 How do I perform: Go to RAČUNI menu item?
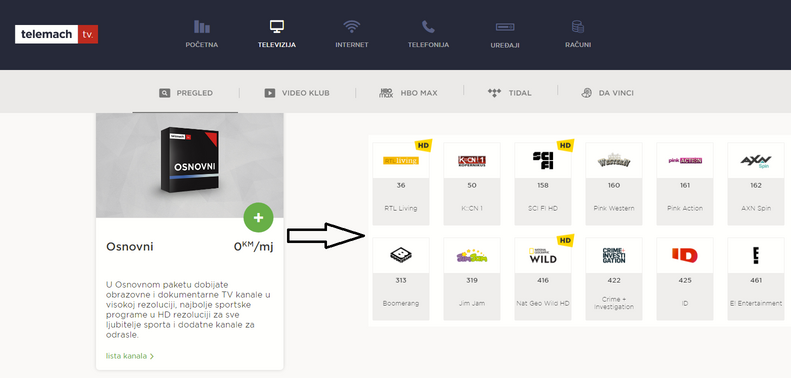(578, 45)
